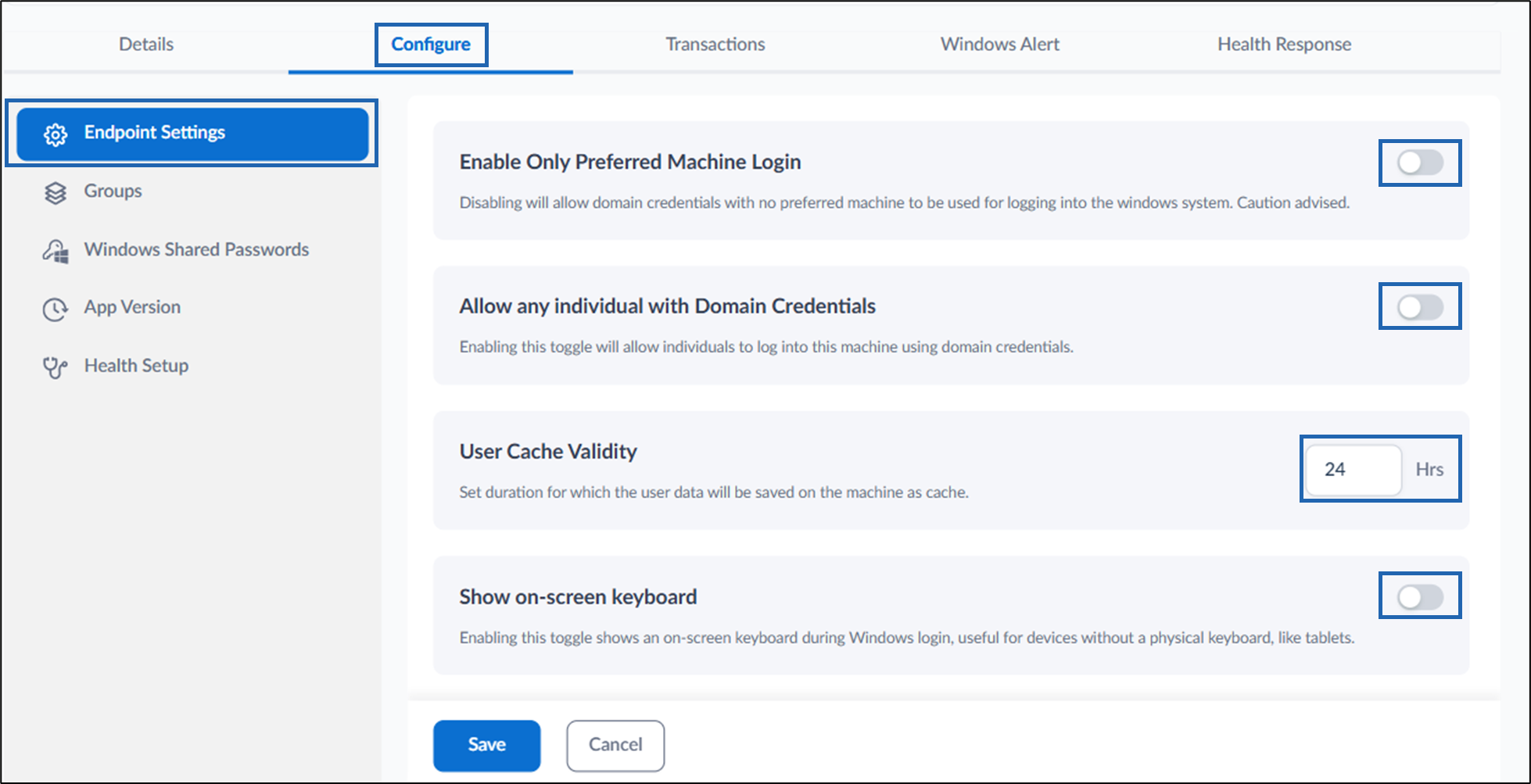Click the 'Set duration for which' description text
The height and width of the screenshot is (784, 1531).
(x=714, y=492)
